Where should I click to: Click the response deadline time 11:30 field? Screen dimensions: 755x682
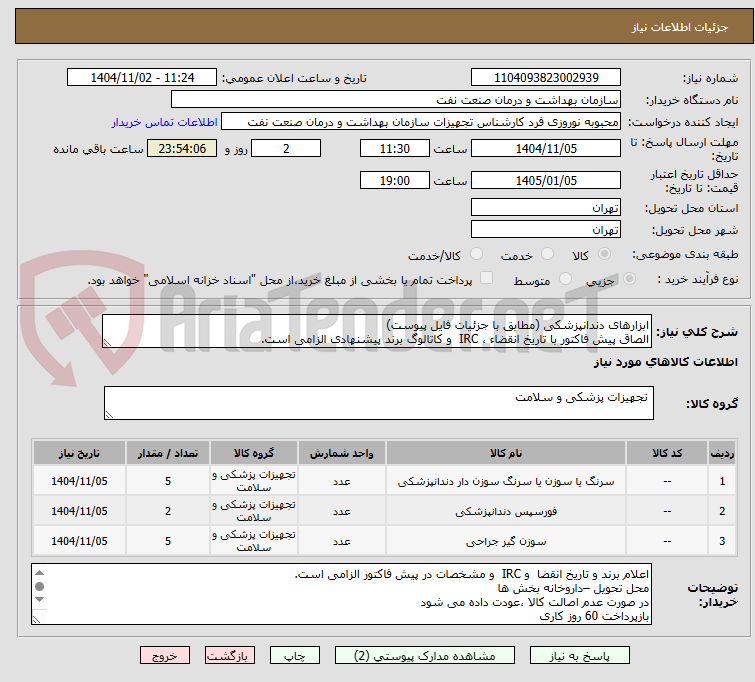[394, 148]
